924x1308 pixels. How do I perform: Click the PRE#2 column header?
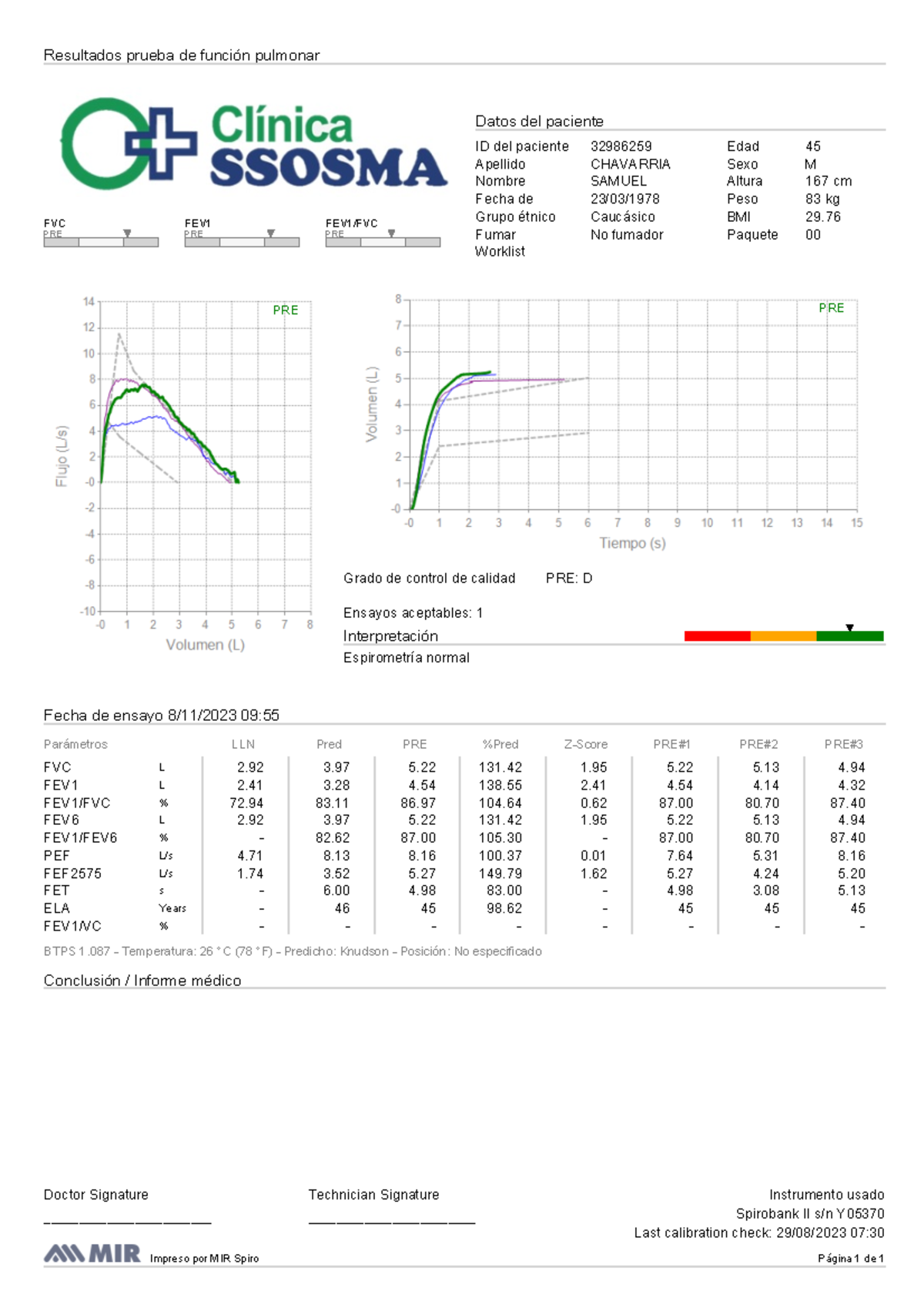coord(758,744)
